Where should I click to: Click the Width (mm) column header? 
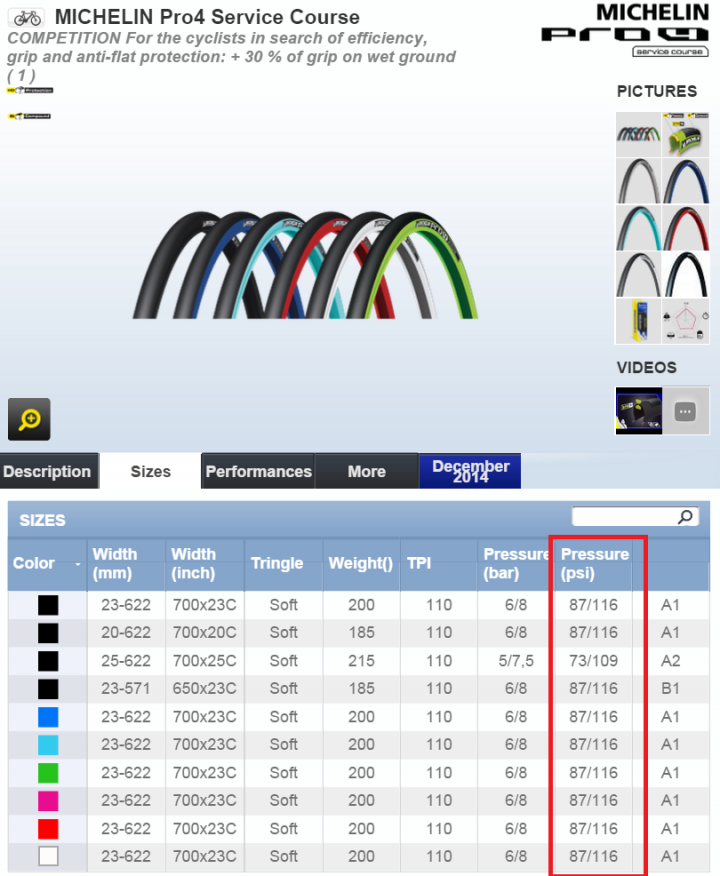pyautogui.click(x=126, y=564)
